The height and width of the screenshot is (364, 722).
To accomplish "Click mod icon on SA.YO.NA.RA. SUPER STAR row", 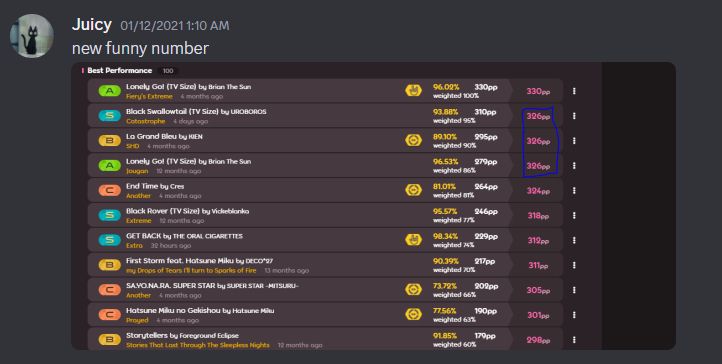I will (x=413, y=289).
